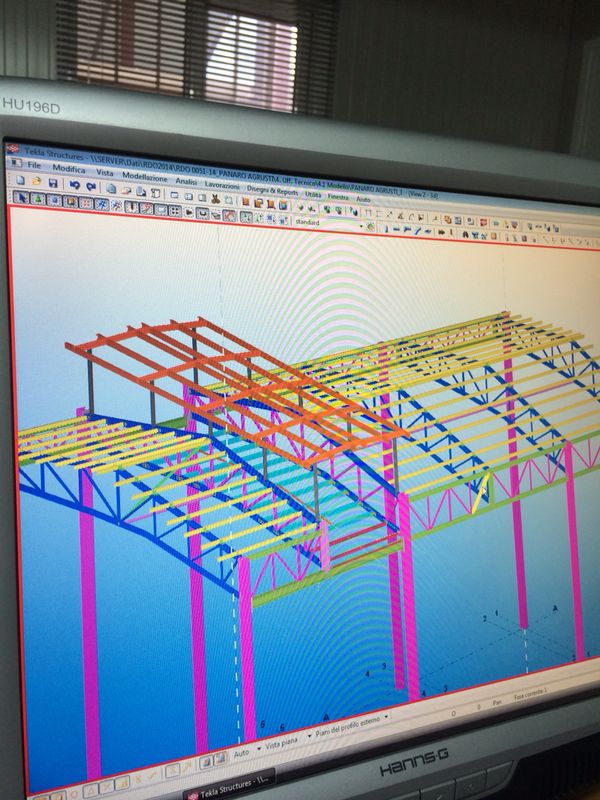
Task: Open the Modellazione menu
Action: pos(145,177)
